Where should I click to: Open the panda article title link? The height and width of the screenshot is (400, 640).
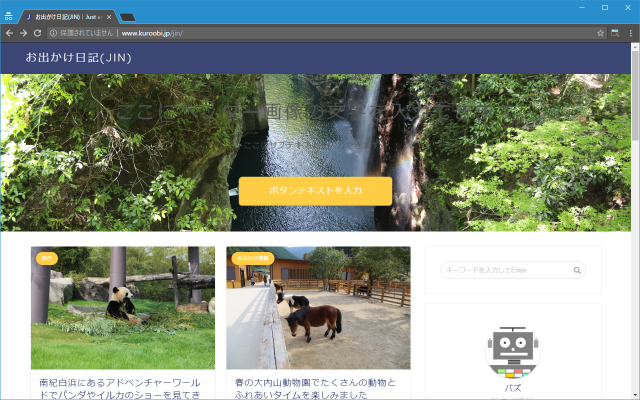(122, 388)
